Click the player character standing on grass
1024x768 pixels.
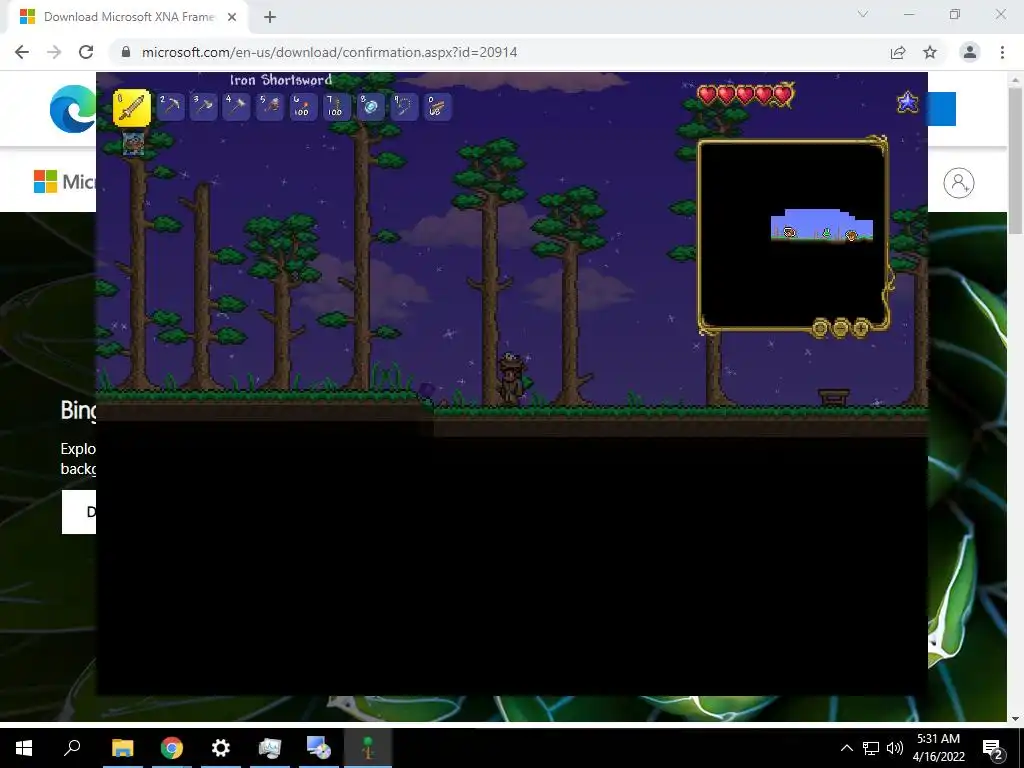pyautogui.click(x=511, y=379)
